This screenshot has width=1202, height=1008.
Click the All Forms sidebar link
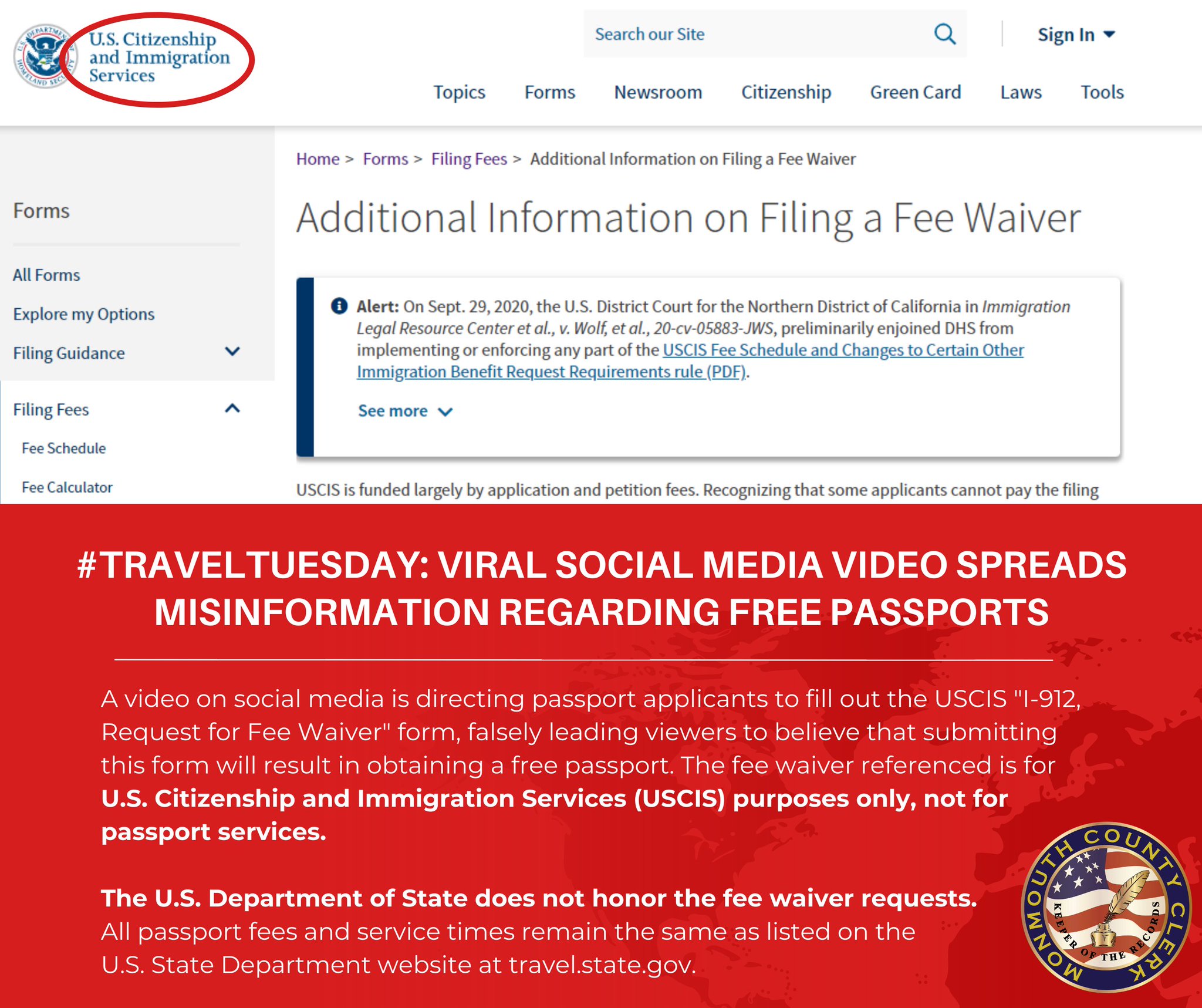(46, 273)
